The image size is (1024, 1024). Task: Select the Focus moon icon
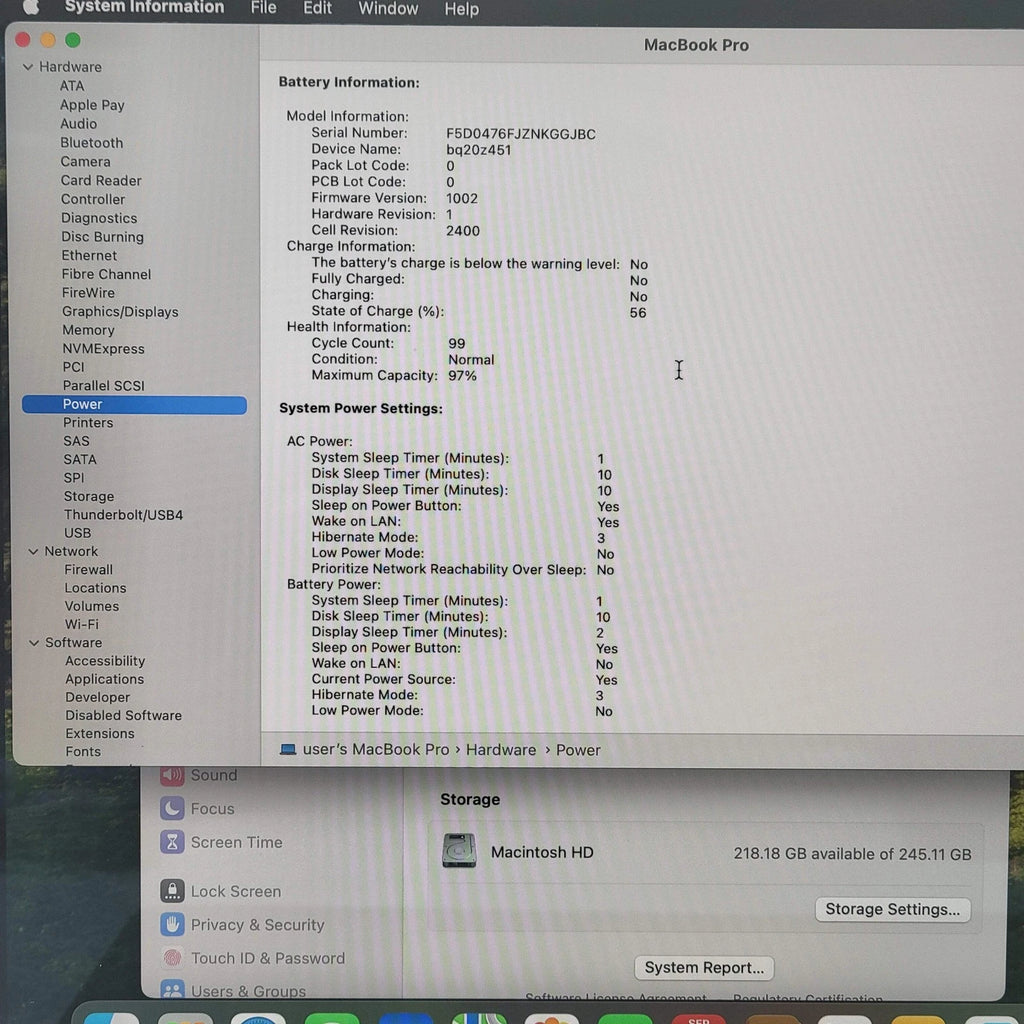click(x=173, y=809)
